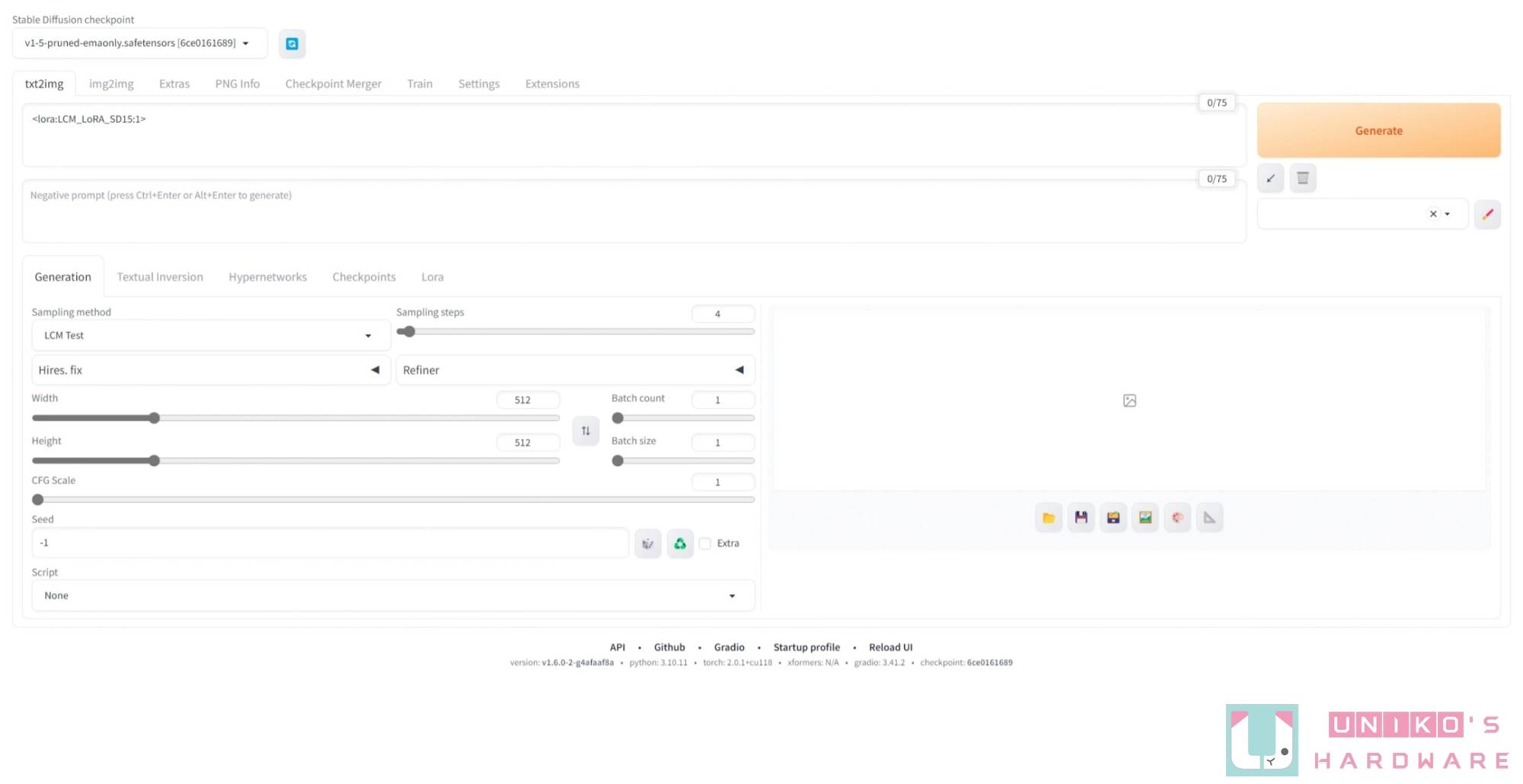Click the edit styles pencil icon
The image size is (1523, 784).
pos(1487,215)
